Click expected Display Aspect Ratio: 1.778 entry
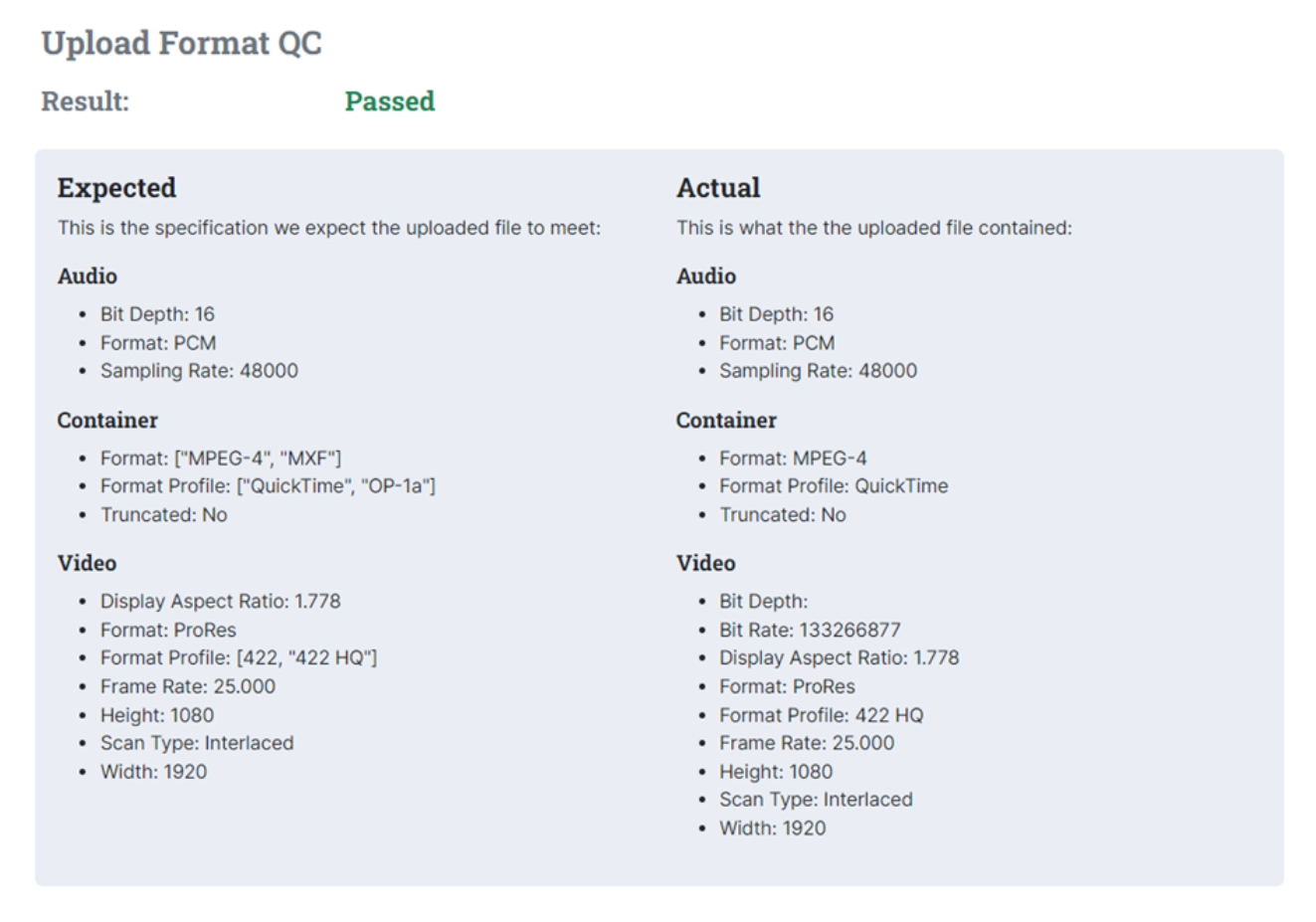Screen dimensions: 1316x922 tap(220, 602)
